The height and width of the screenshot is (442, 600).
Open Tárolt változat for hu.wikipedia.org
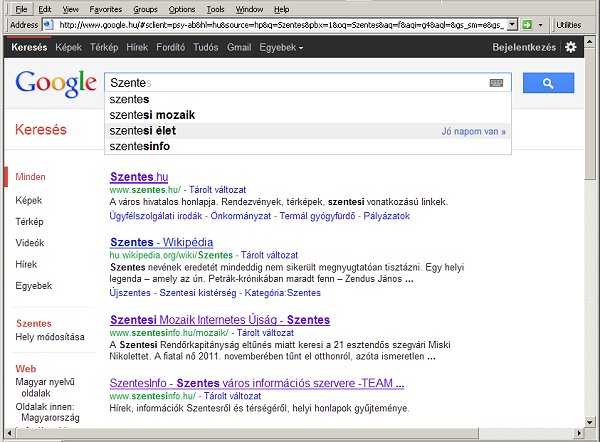269,255
